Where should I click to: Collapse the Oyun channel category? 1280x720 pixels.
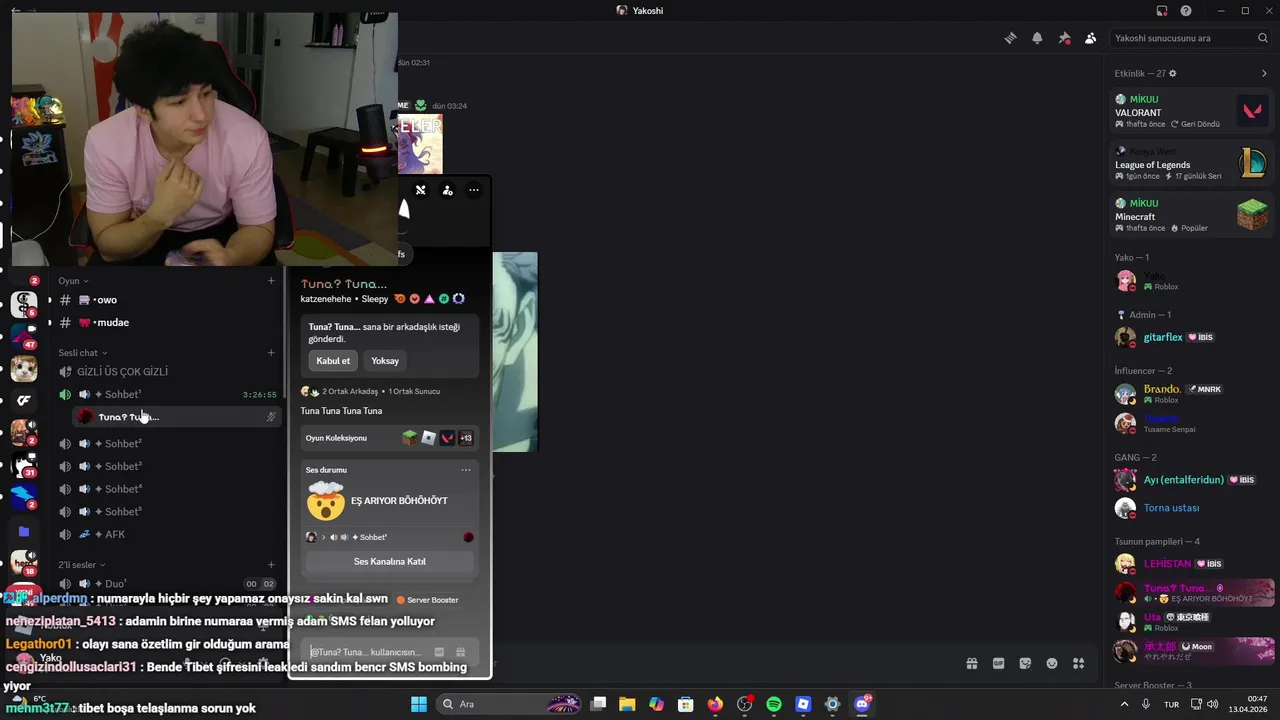[x=74, y=281]
